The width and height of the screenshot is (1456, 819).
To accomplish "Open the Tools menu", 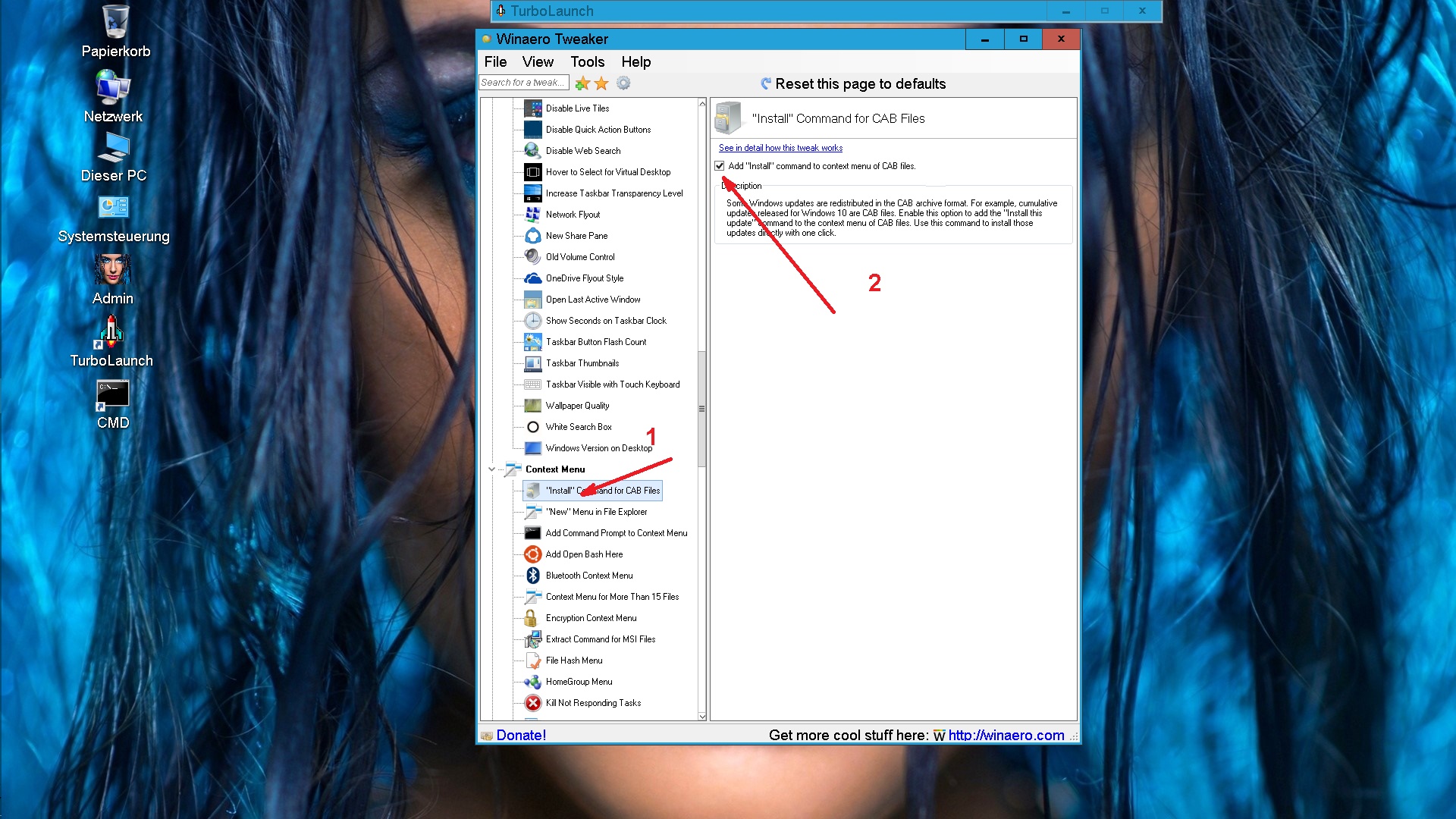I will pos(587,62).
